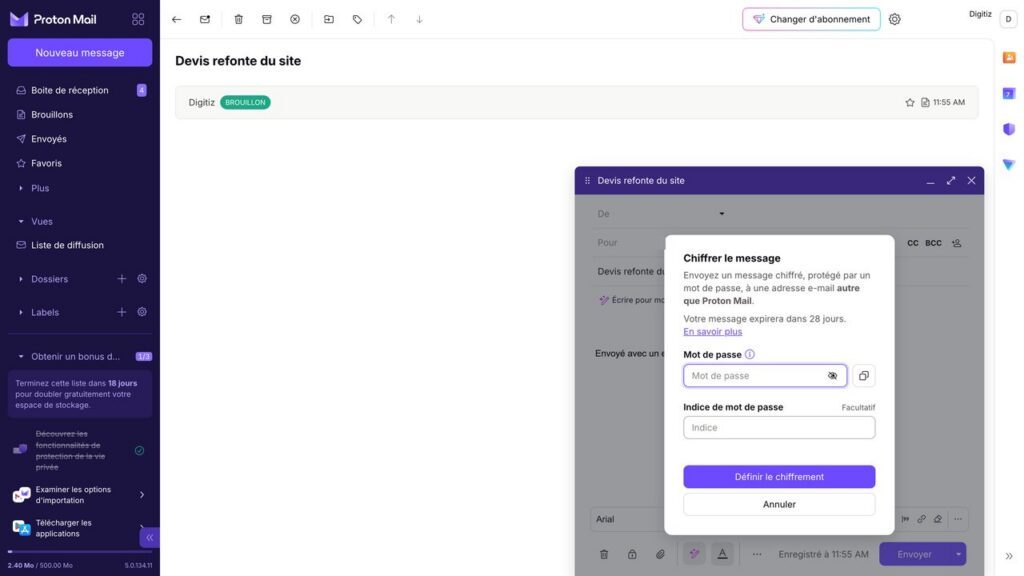Expand the Labels section
Screen dimensions: 1024x576
pos(21,312)
